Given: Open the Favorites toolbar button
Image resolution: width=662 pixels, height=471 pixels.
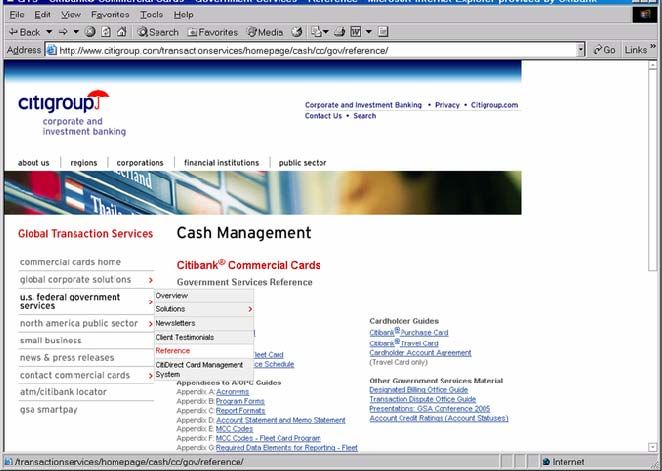Looking at the screenshot, I should (212, 32).
